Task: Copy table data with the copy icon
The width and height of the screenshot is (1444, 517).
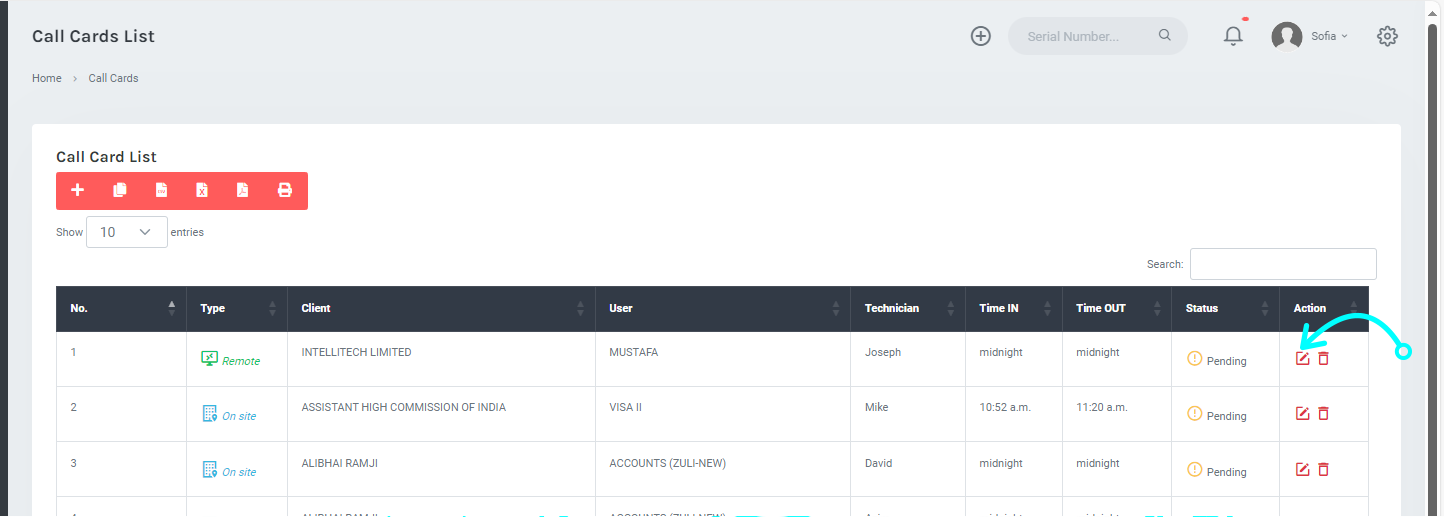Action: [120, 190]
